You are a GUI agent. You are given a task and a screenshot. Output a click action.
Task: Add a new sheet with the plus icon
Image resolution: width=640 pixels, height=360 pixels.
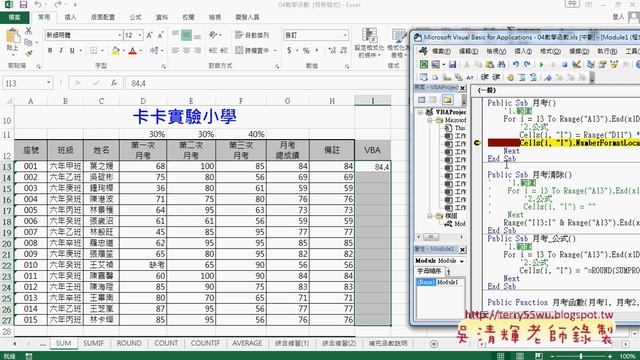(434, 344)
